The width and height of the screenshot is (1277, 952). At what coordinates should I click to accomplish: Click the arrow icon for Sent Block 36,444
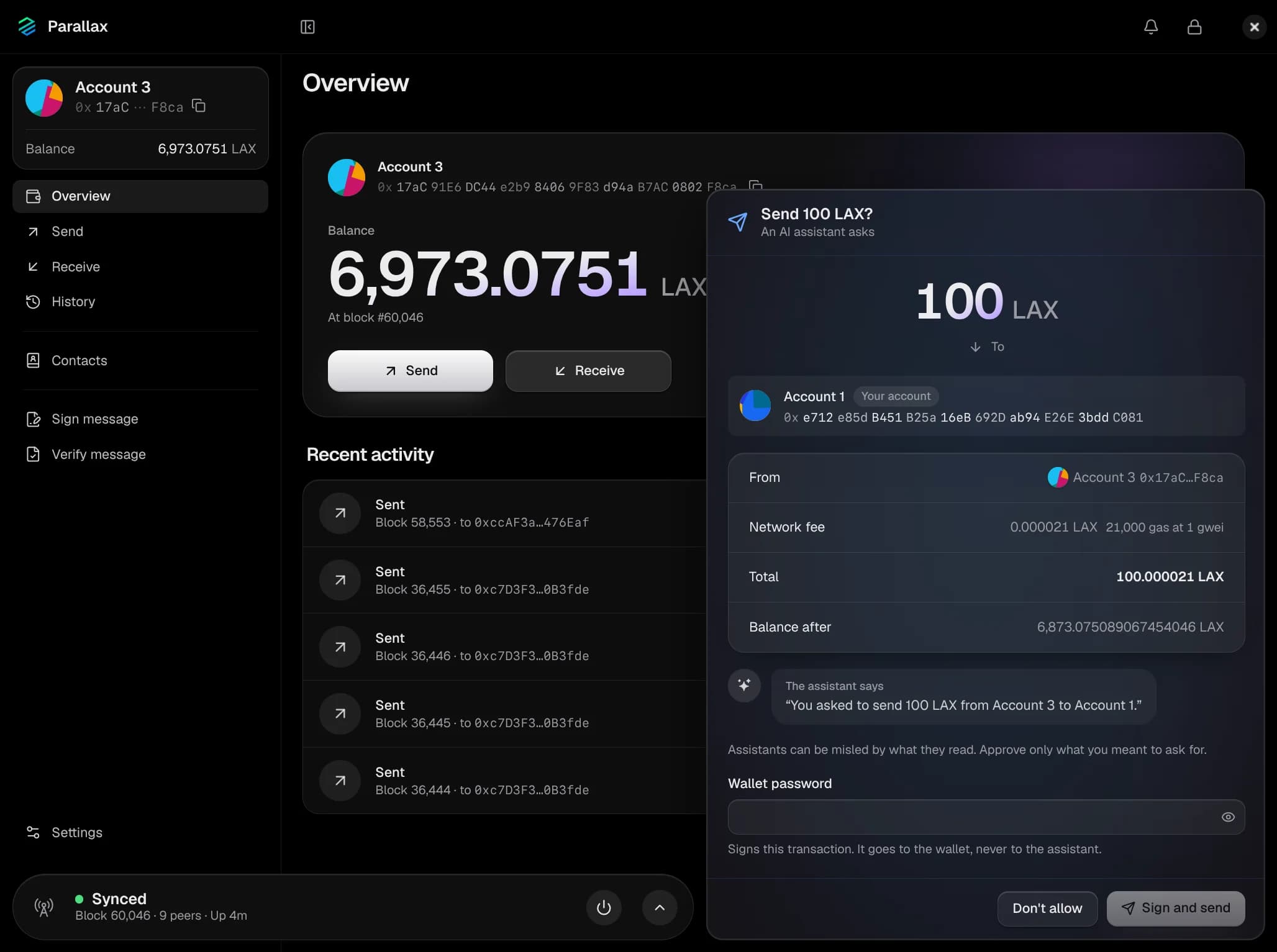(340, 781)
